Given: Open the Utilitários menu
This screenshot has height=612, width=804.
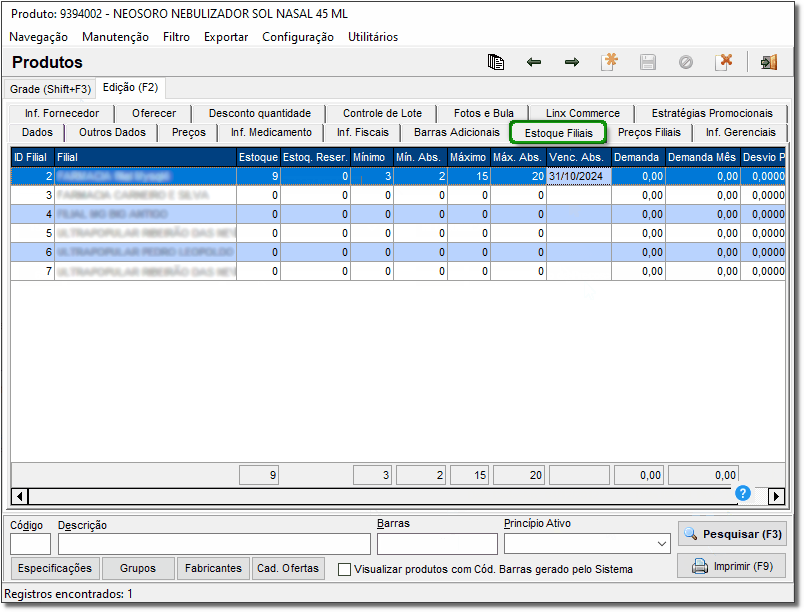Looking at the screenshot, I should click(373, 37).
